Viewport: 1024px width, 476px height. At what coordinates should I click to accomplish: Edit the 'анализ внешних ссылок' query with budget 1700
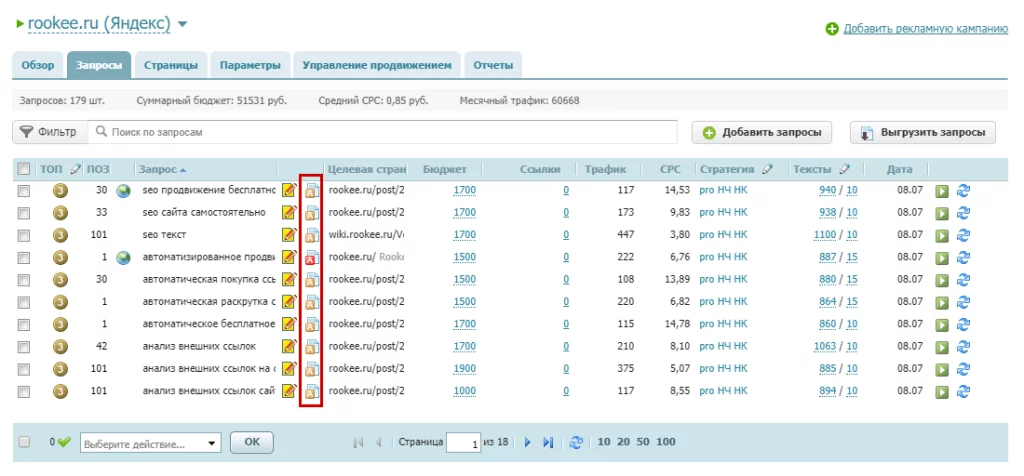tap(289, 346)
